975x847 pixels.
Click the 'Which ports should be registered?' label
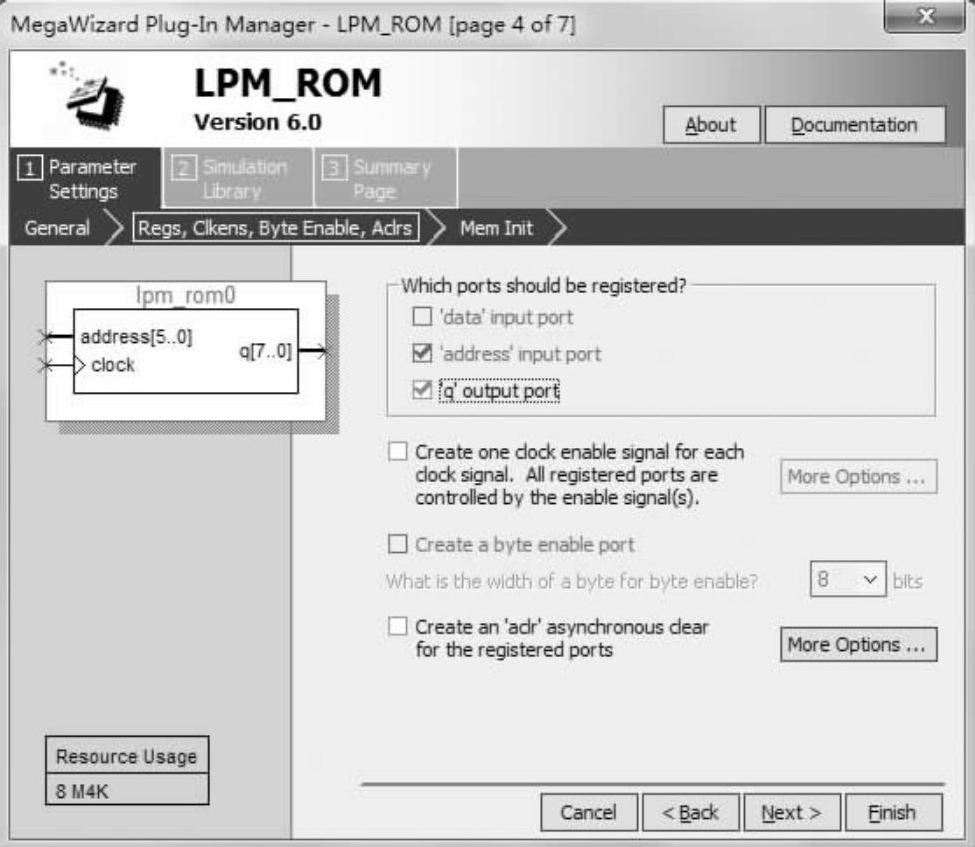543,285
